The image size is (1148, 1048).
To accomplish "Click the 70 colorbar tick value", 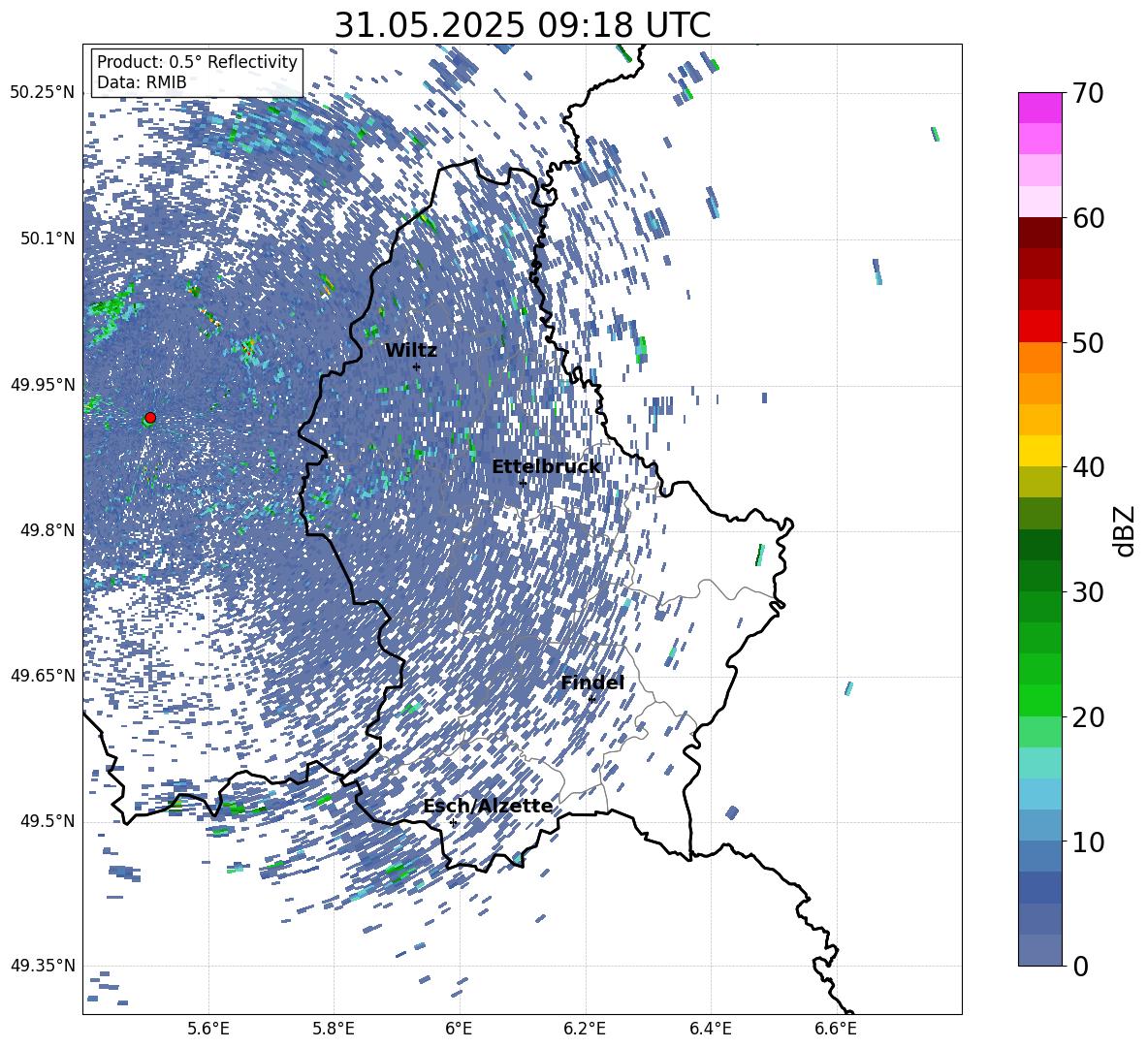I will 1088,94.
